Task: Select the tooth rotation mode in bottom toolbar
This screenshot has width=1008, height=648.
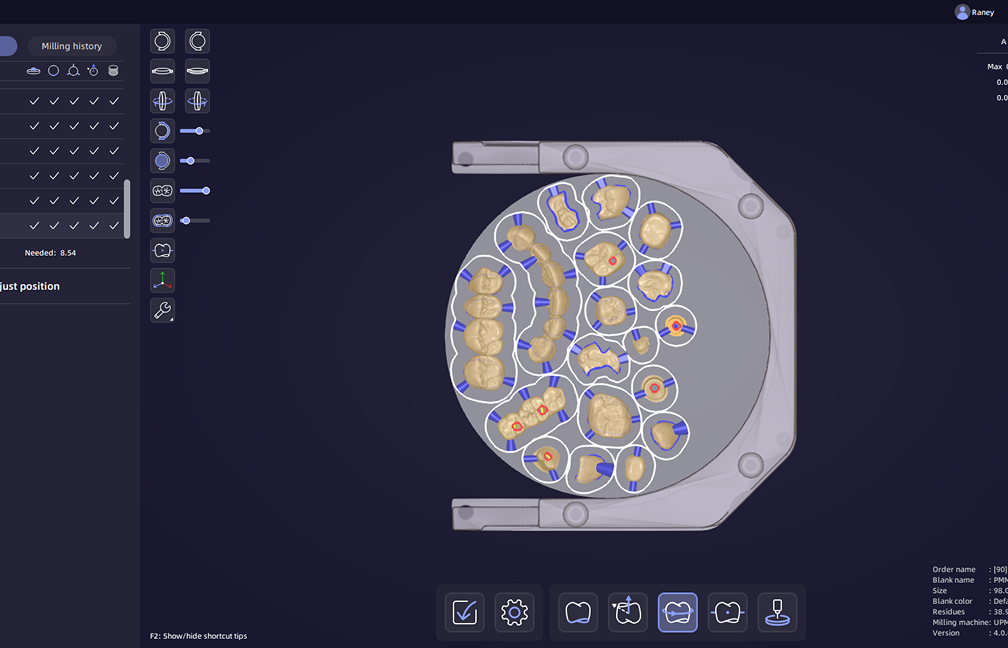Action: click(x=677, y=611)
